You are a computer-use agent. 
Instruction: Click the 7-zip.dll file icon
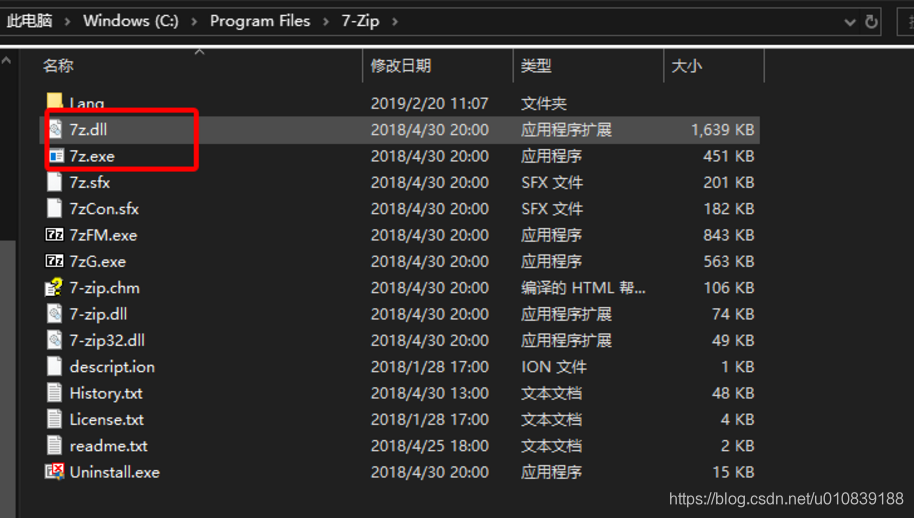pos(55,313)
